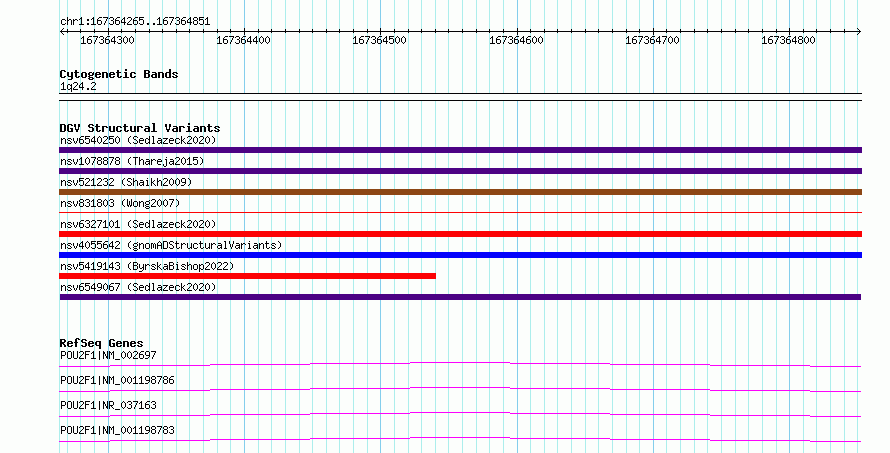890x453 pixels.
Task: Open transcript label POU2F1|NM_001198786
Action: coord(117,380)
